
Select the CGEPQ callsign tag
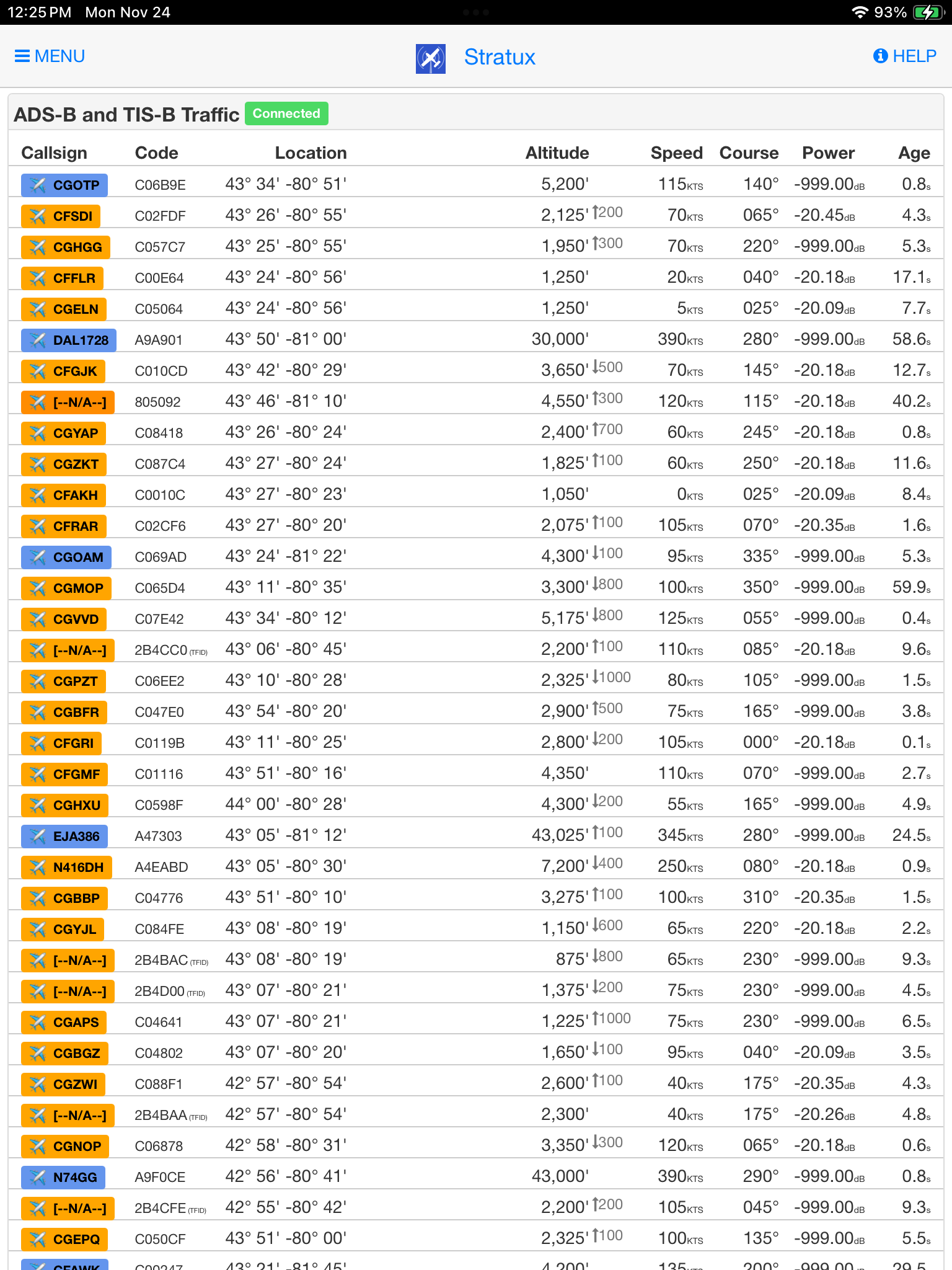[64, 1239]
